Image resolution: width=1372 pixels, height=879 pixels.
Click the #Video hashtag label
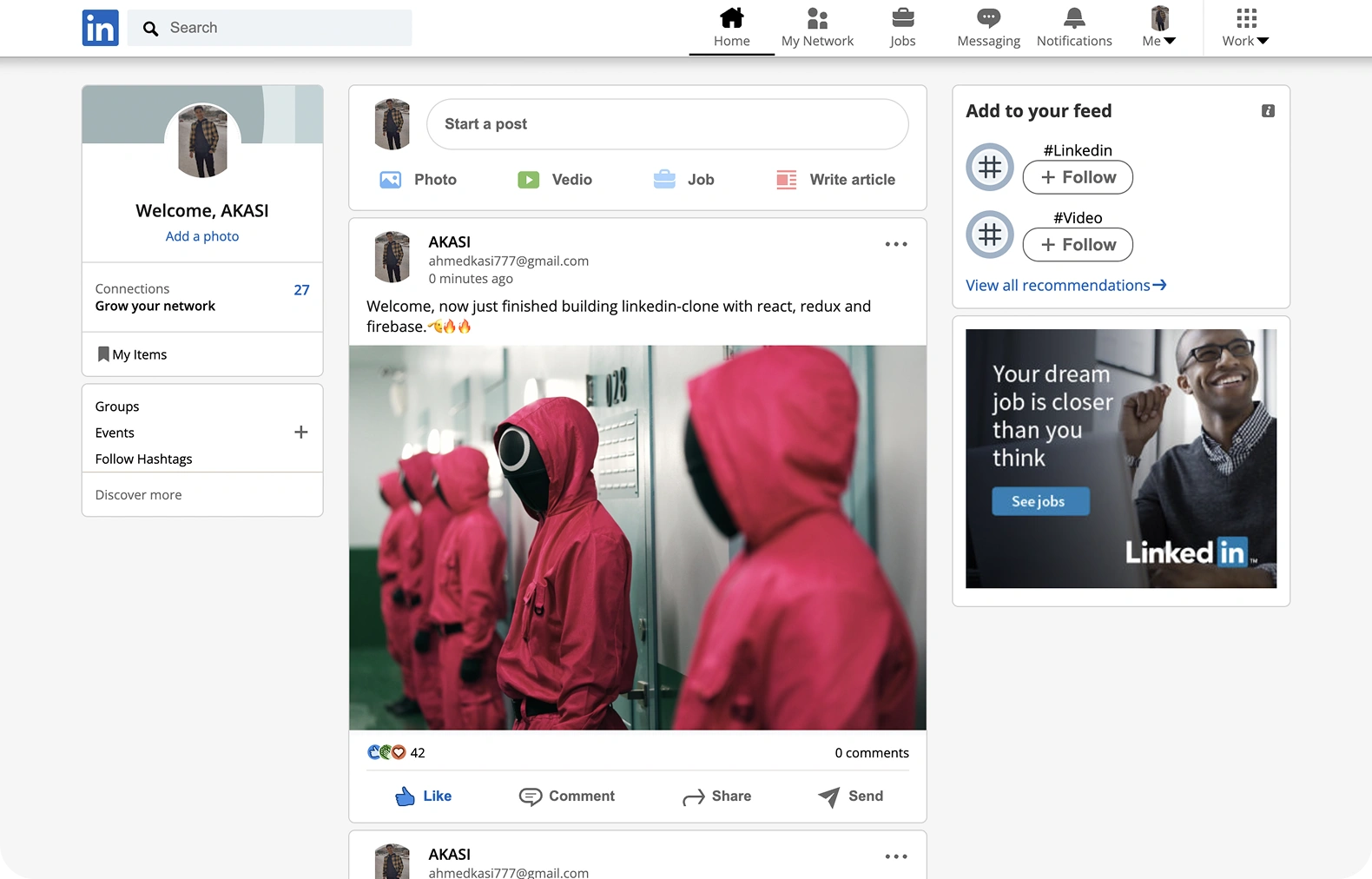coord(1078,218)
